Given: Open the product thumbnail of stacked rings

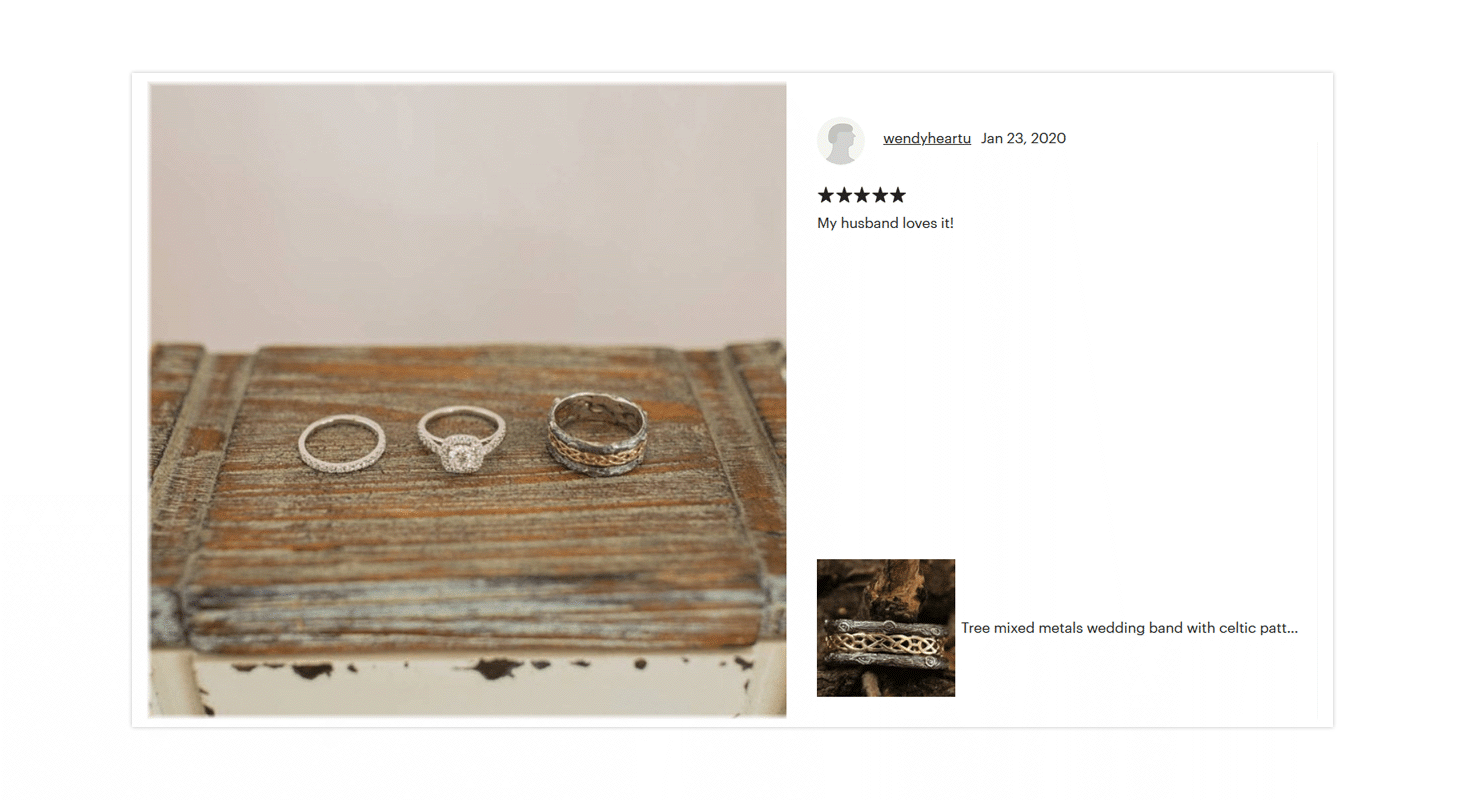Looking at the screenshot, I should (886, 628).
